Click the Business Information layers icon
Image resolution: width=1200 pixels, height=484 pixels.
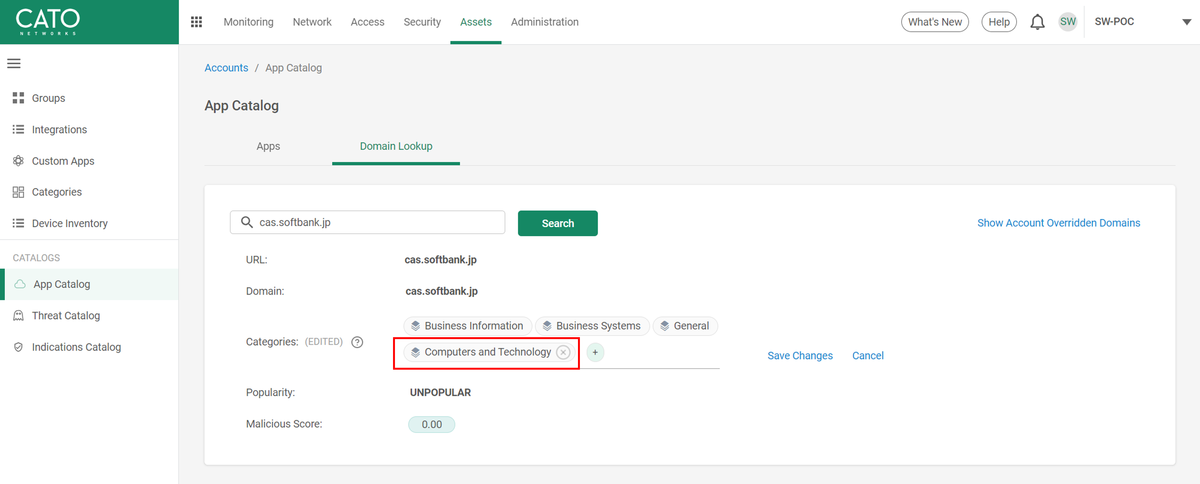415,326
